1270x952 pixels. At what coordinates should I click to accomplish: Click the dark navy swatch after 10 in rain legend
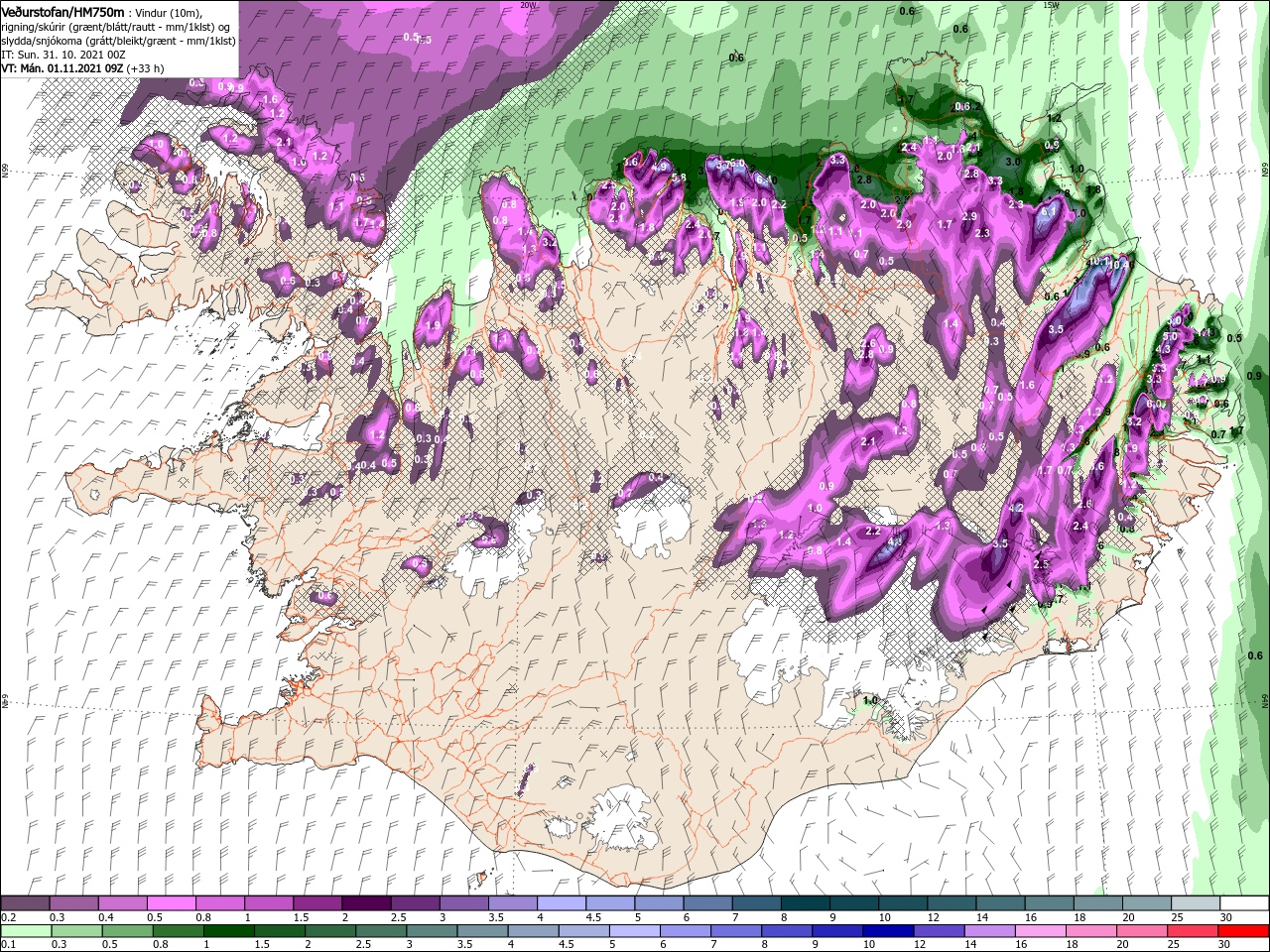coord(886,931)
